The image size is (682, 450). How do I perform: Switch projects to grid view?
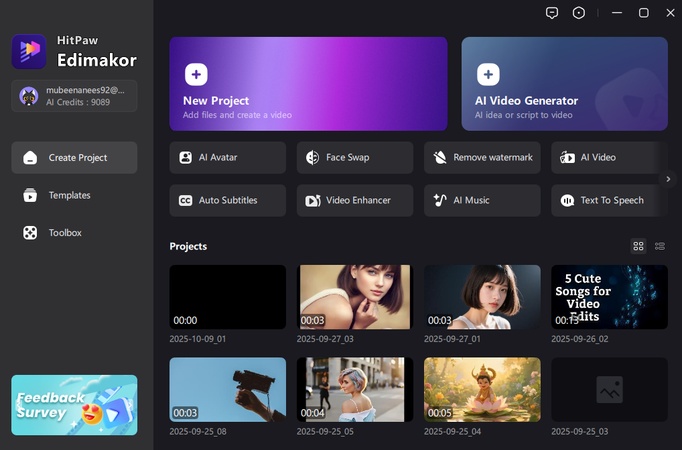point(639,246)
